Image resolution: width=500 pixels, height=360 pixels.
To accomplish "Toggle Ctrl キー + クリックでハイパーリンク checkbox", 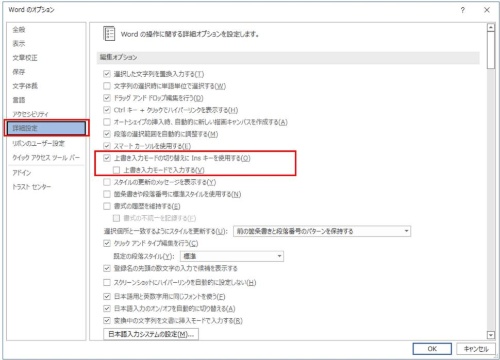I will (x=107, y=110).
